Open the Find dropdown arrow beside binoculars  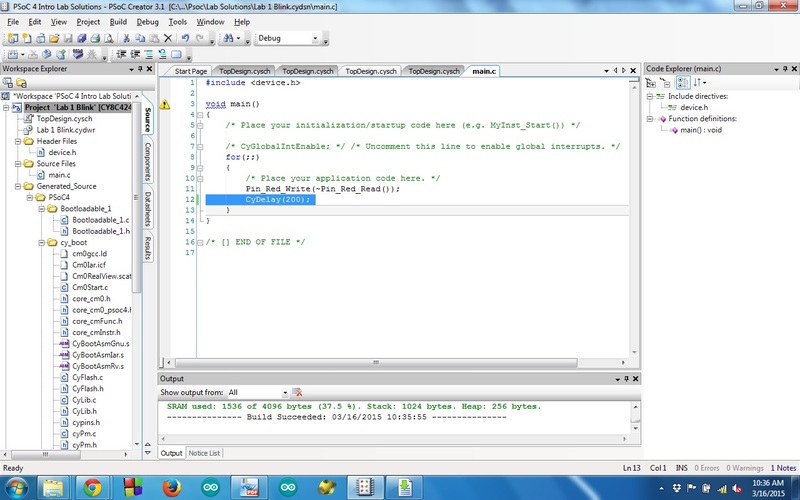point(238,38)
